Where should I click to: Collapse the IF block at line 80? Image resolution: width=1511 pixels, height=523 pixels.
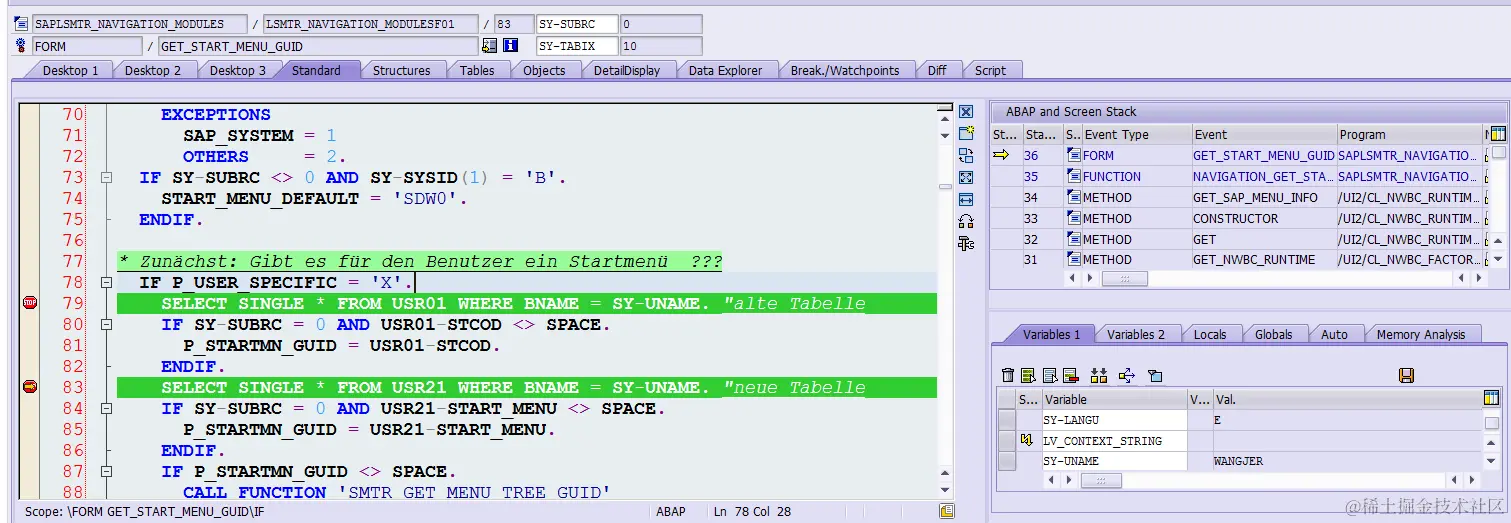(106, 324)
